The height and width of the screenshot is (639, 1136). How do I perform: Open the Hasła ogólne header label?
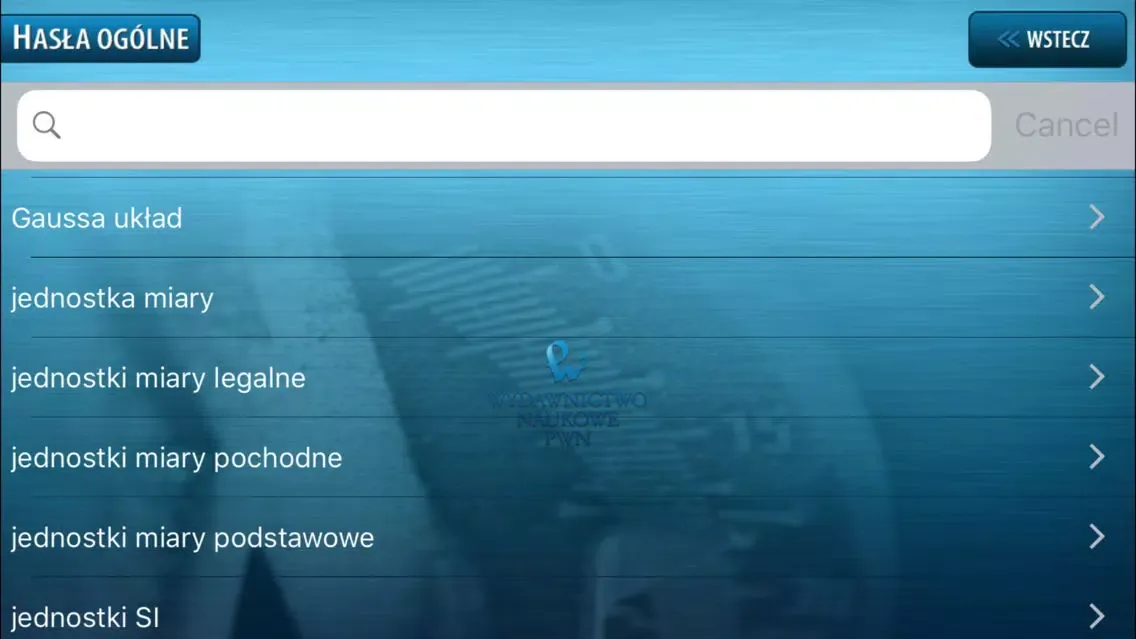coord(101,38)
